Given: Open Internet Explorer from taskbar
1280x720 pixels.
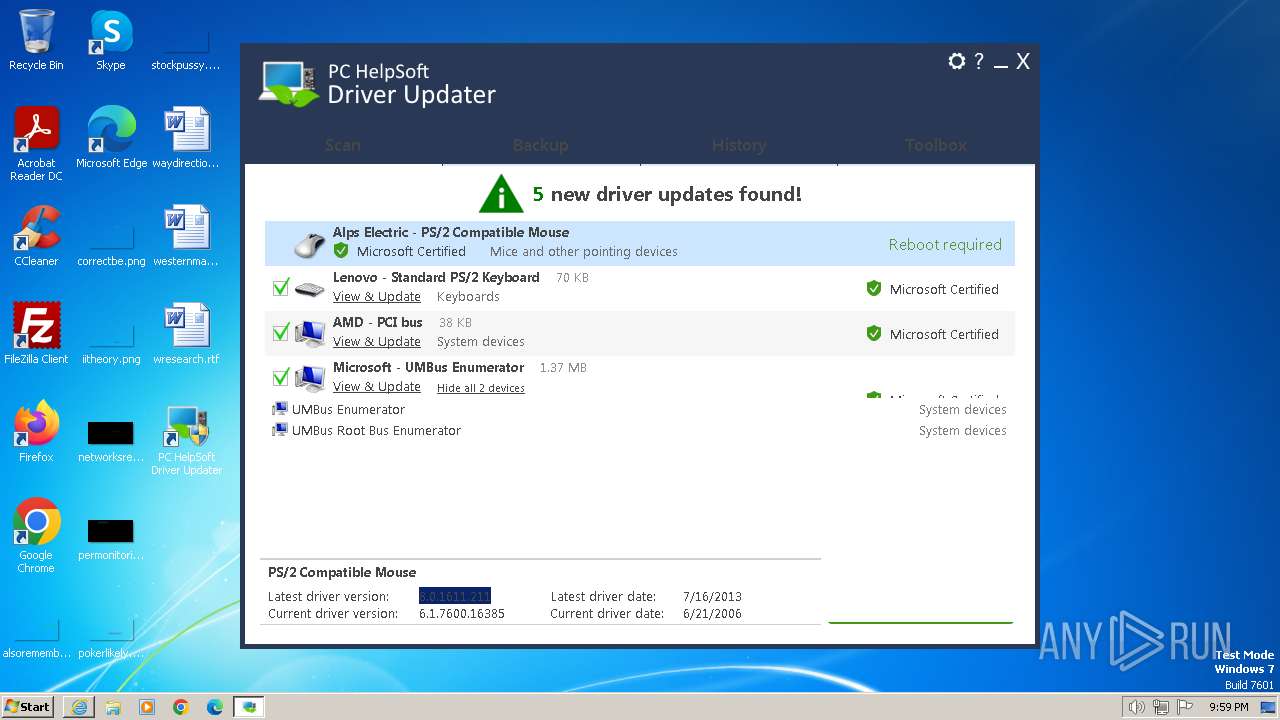Looking at the screenshot, I should coord(79,707).
